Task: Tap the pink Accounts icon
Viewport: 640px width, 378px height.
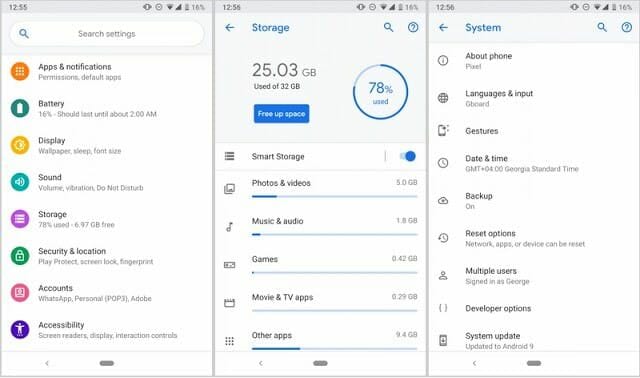Action: click(x=20, y=293)
